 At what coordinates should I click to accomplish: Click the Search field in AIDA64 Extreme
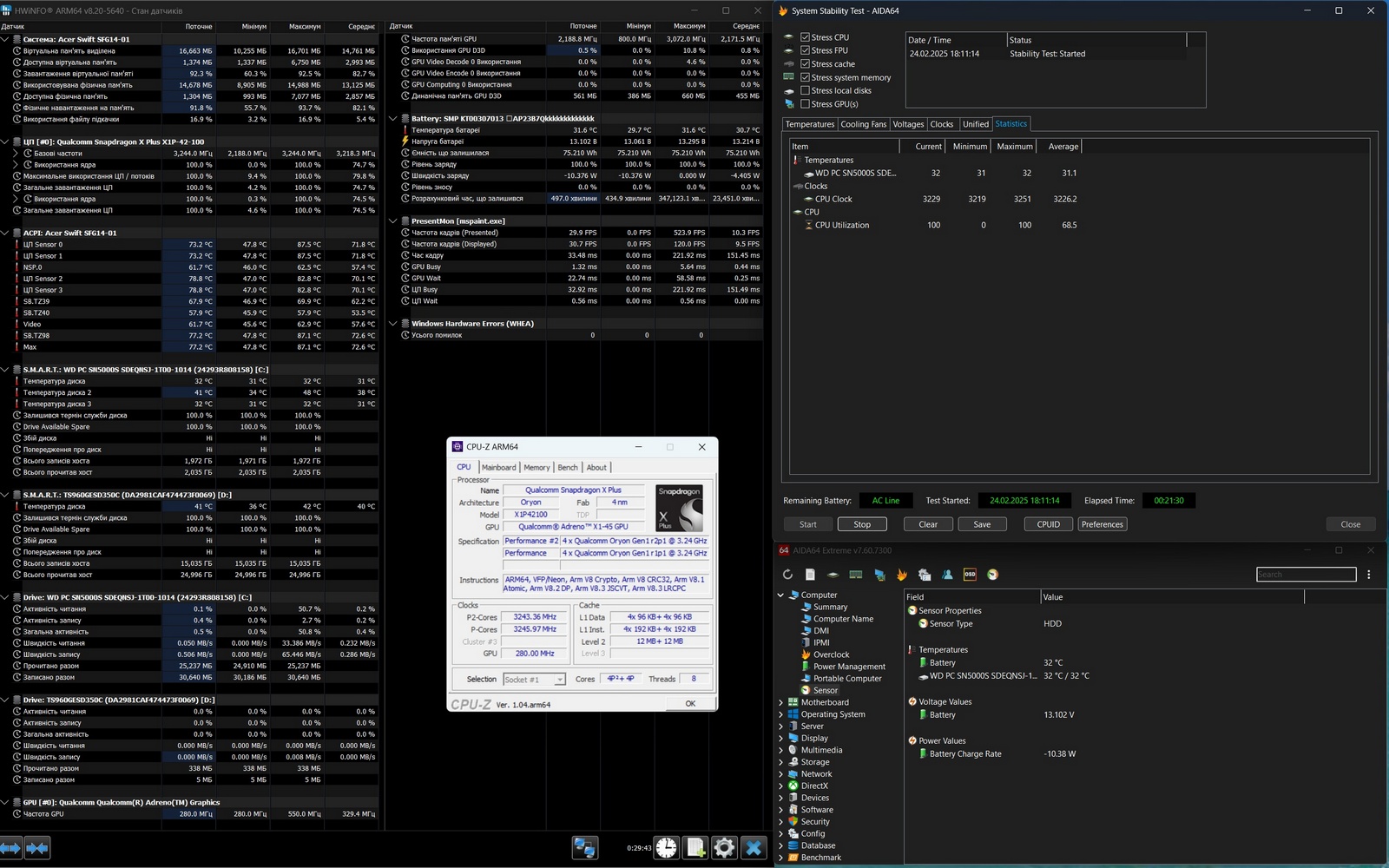coord(1307,575)
